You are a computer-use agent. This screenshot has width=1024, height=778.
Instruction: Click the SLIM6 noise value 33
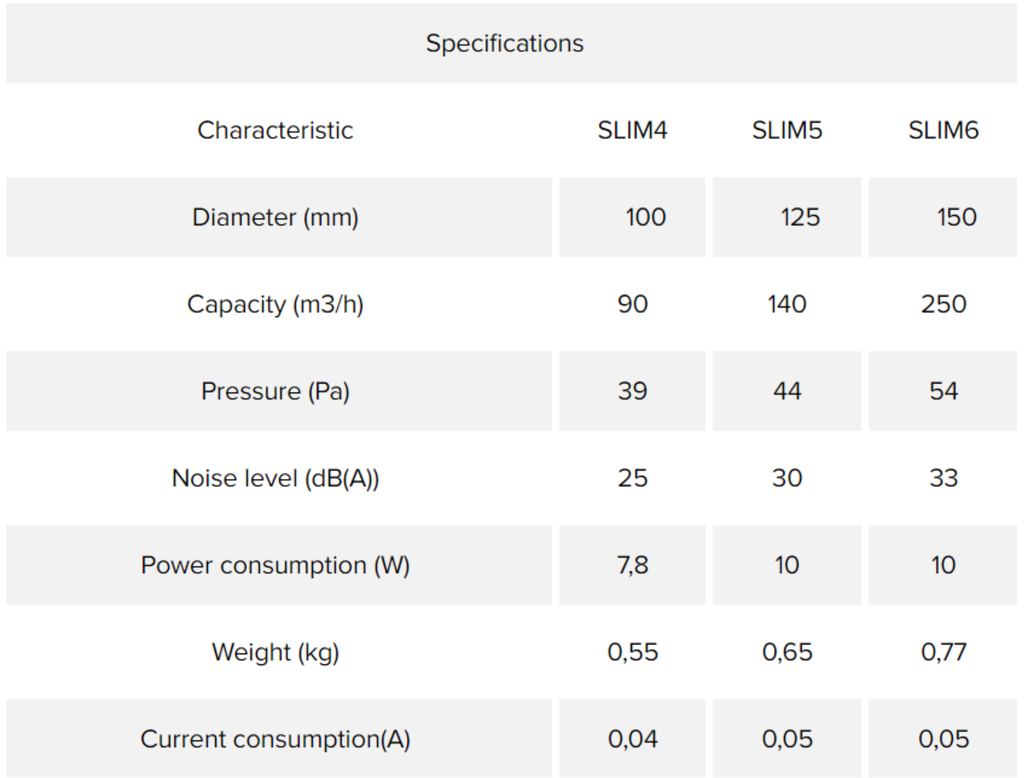[x=943, y=478]
